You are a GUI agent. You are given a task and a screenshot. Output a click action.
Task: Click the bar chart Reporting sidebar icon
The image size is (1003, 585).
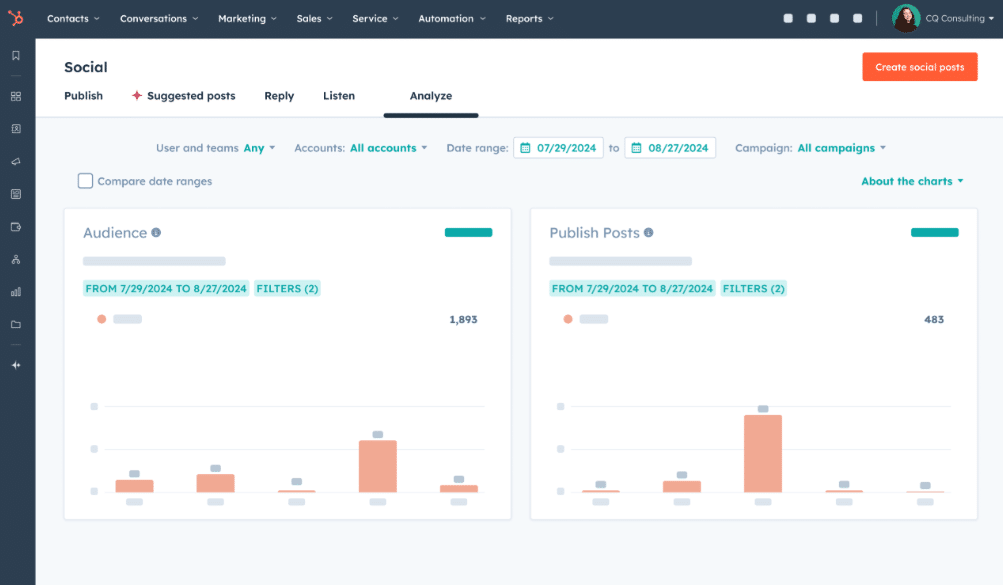16,292
